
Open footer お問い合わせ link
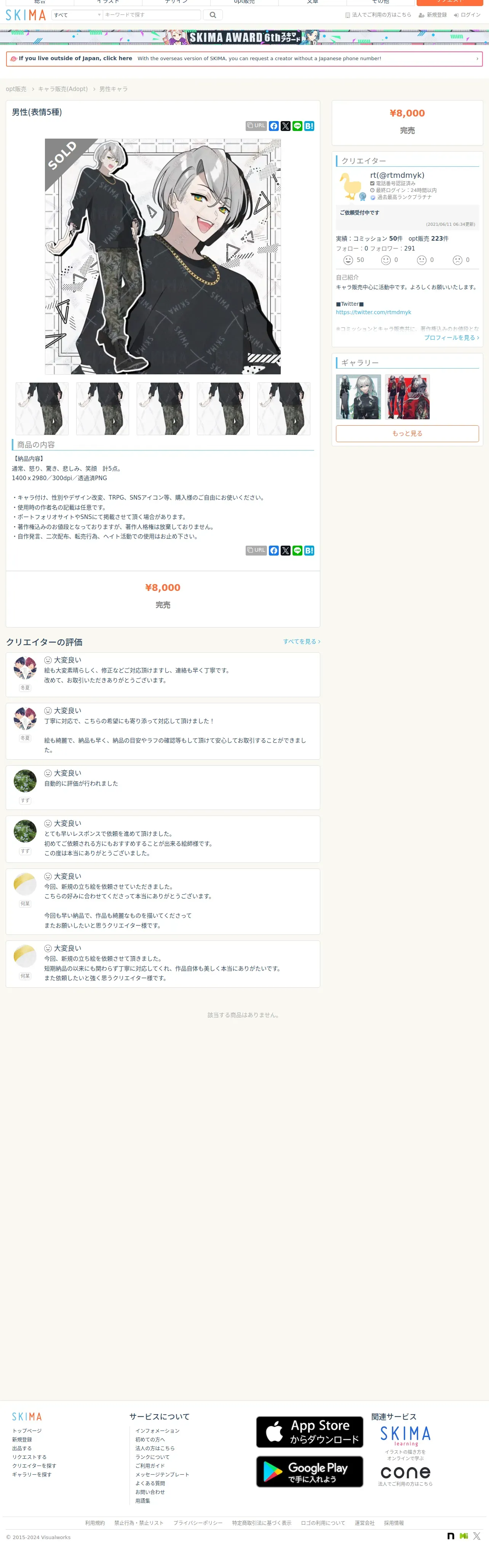[150, 1492]
